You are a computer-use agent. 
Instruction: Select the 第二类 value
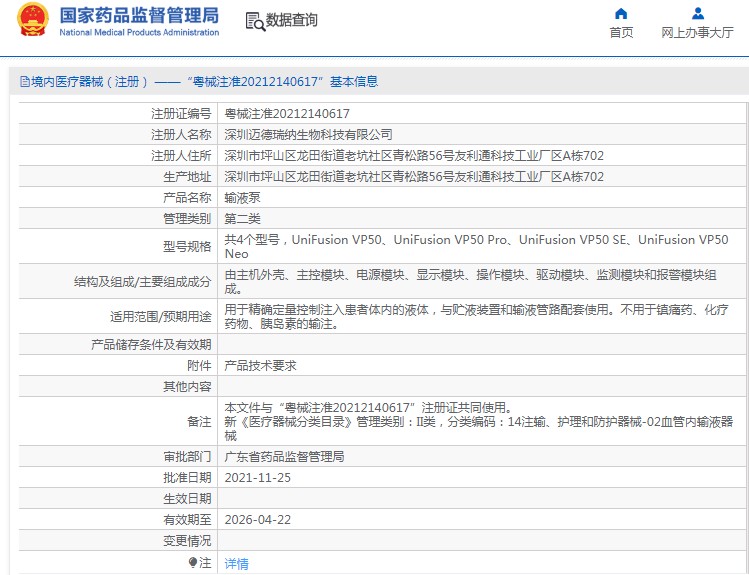pos(243,219)
